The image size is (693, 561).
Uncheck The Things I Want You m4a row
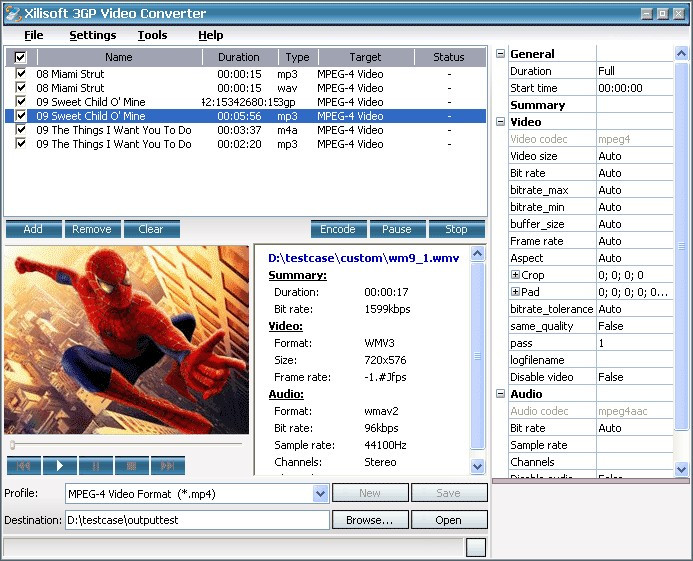click(x=20, y=130)
